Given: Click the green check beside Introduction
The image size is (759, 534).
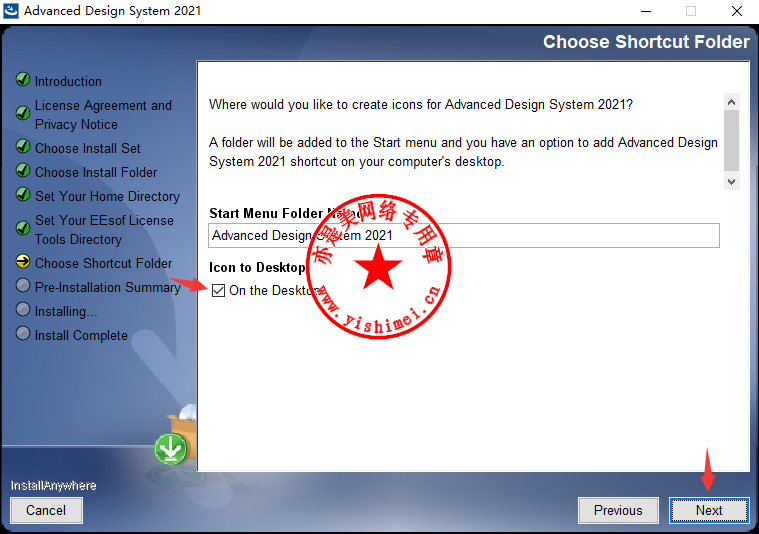Looking at the screenshot, I should (x=23, y=79).
